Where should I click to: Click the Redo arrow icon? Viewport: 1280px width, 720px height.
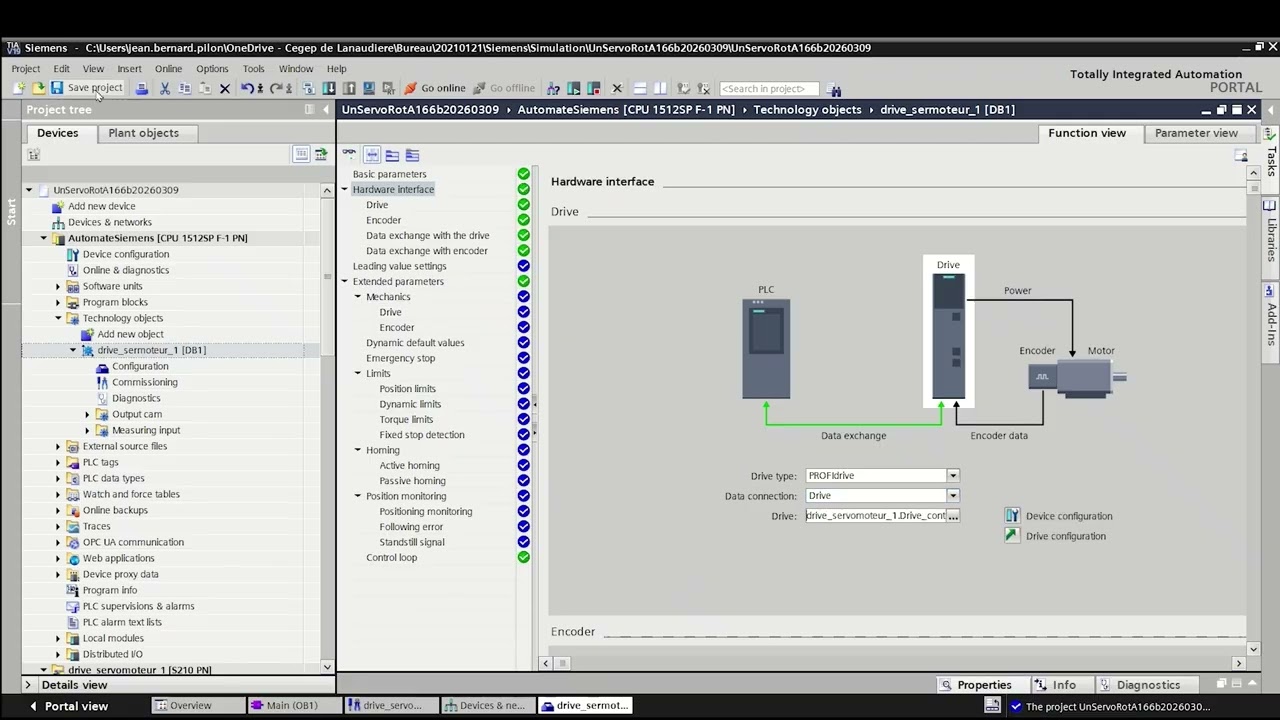point(275,88)
